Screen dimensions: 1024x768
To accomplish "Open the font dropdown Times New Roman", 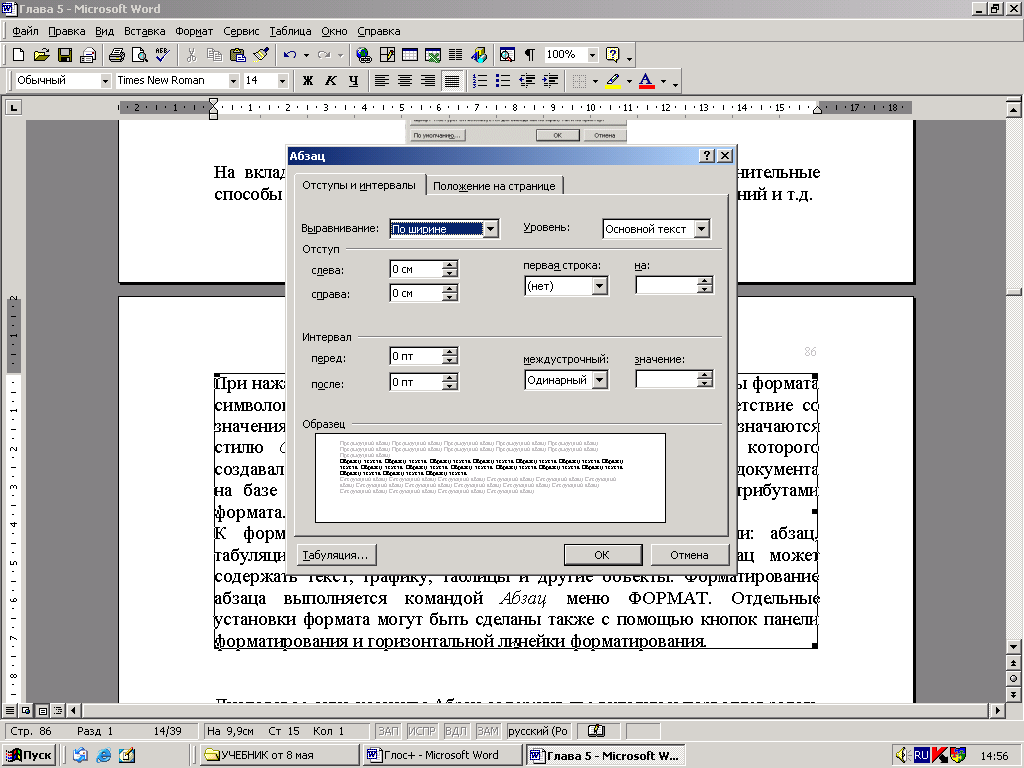I will (x=233, y=80).
